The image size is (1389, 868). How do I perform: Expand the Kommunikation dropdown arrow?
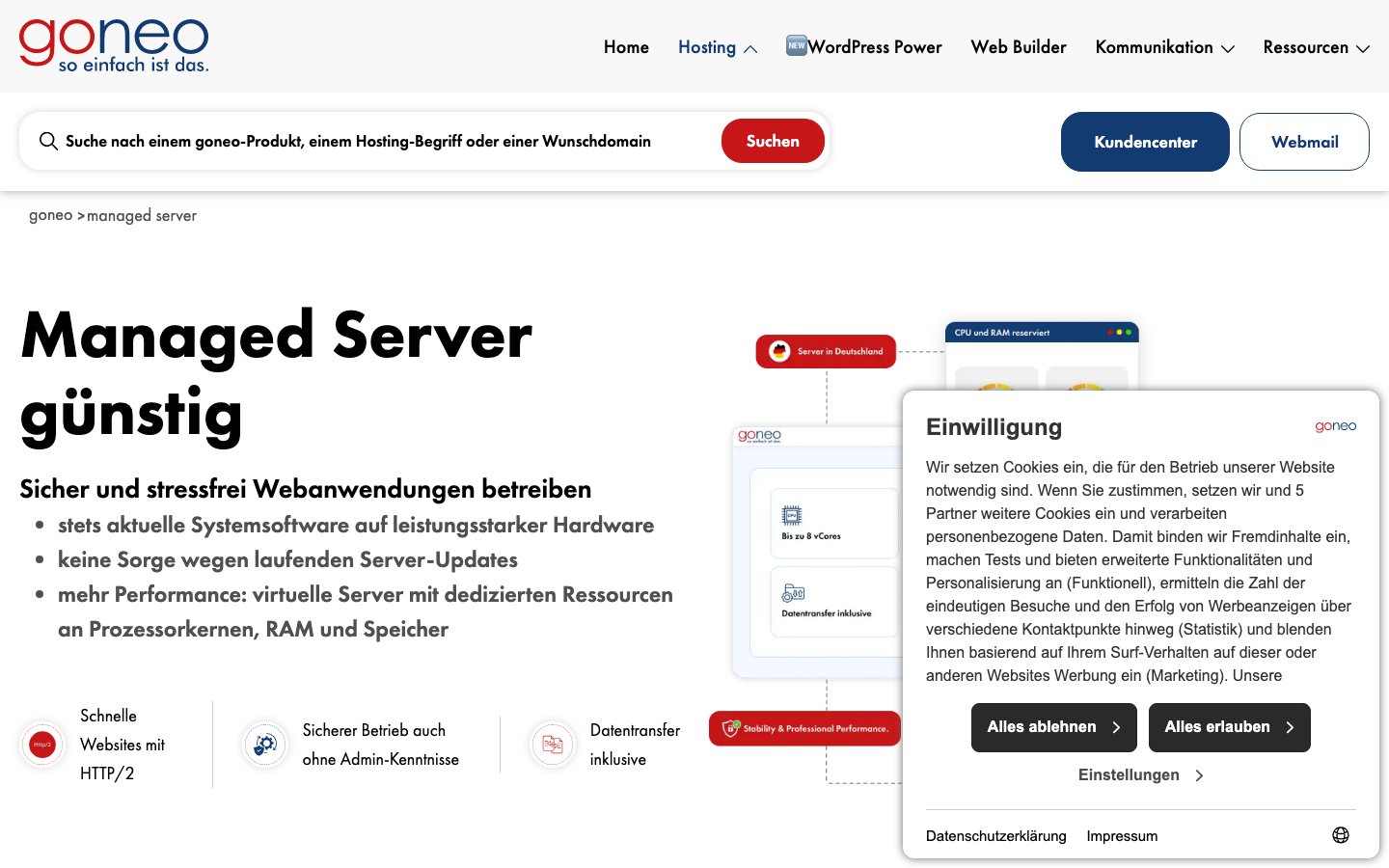click(x=1228, y=48)
